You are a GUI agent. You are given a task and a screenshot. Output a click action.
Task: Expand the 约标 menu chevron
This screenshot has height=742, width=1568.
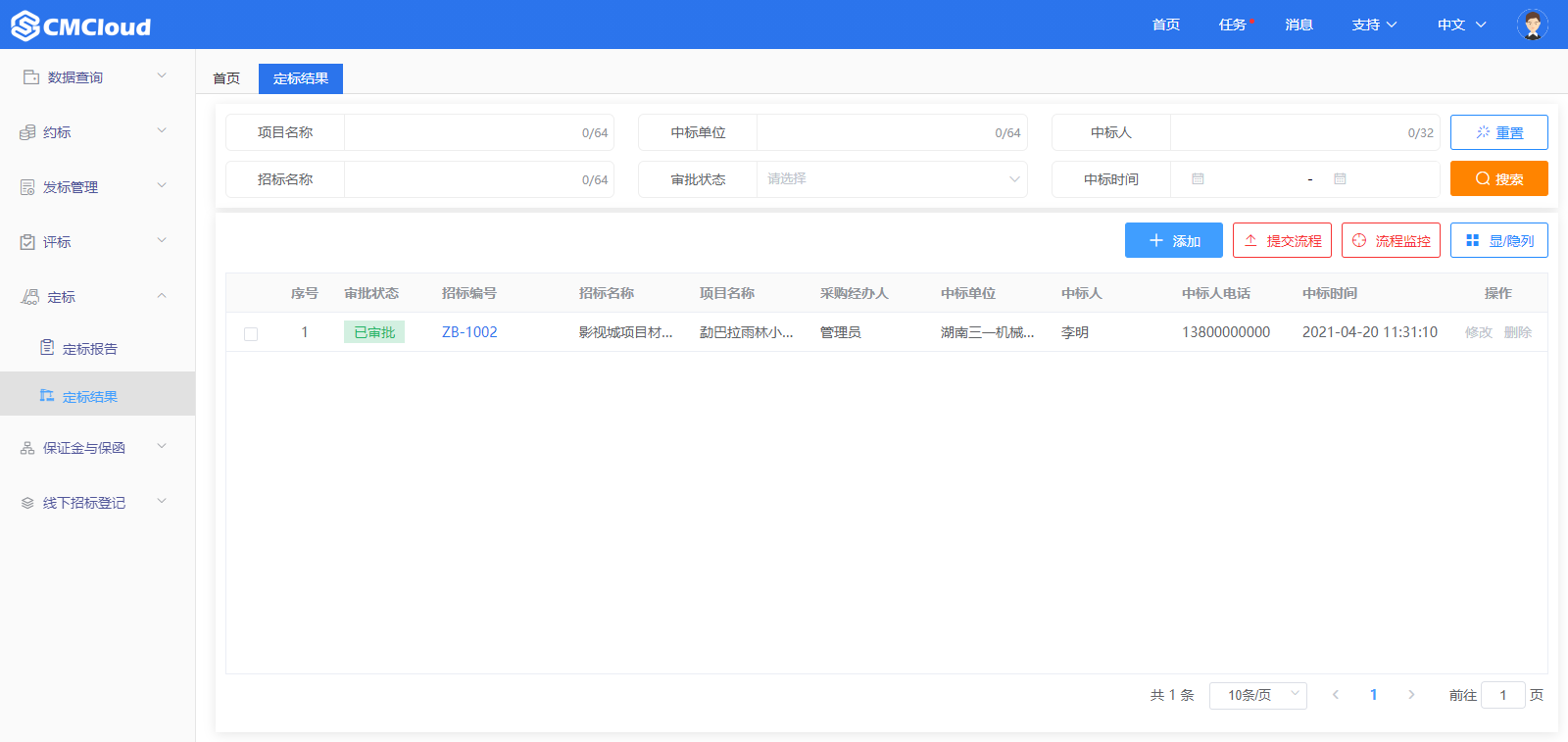(x=162, y=130)
